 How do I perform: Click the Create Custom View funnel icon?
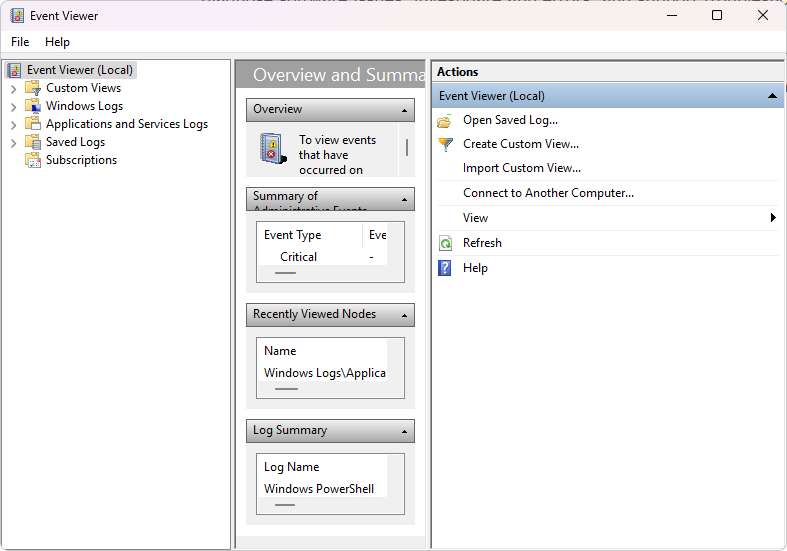(x=445, y=144)
